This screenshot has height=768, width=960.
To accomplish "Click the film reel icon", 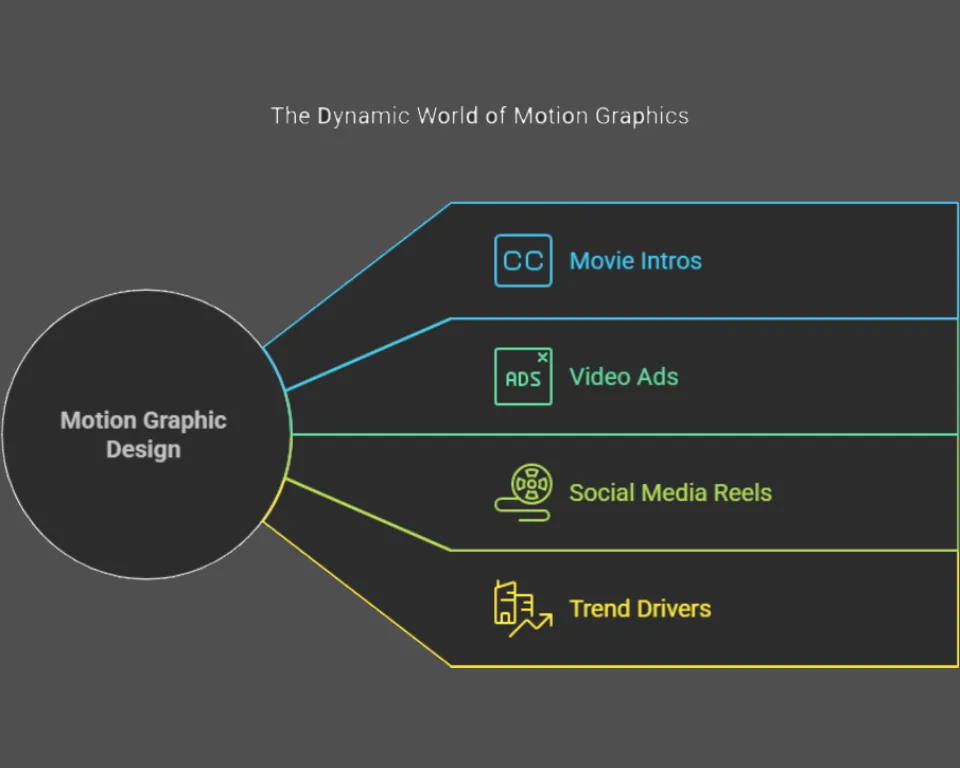I will click(523, 492).
